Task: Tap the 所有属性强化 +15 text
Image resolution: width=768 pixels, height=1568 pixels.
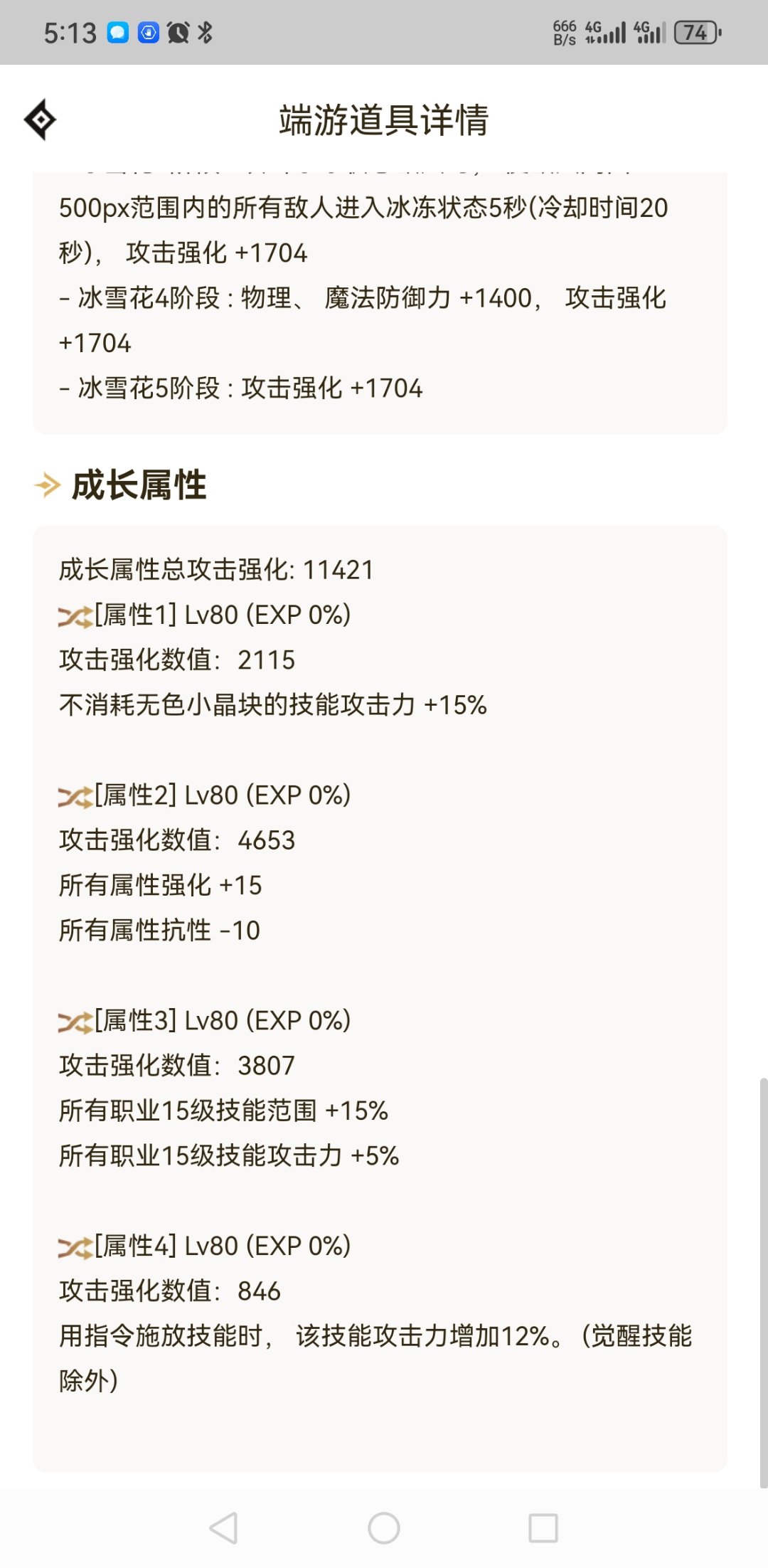Action: click(161, 886)
